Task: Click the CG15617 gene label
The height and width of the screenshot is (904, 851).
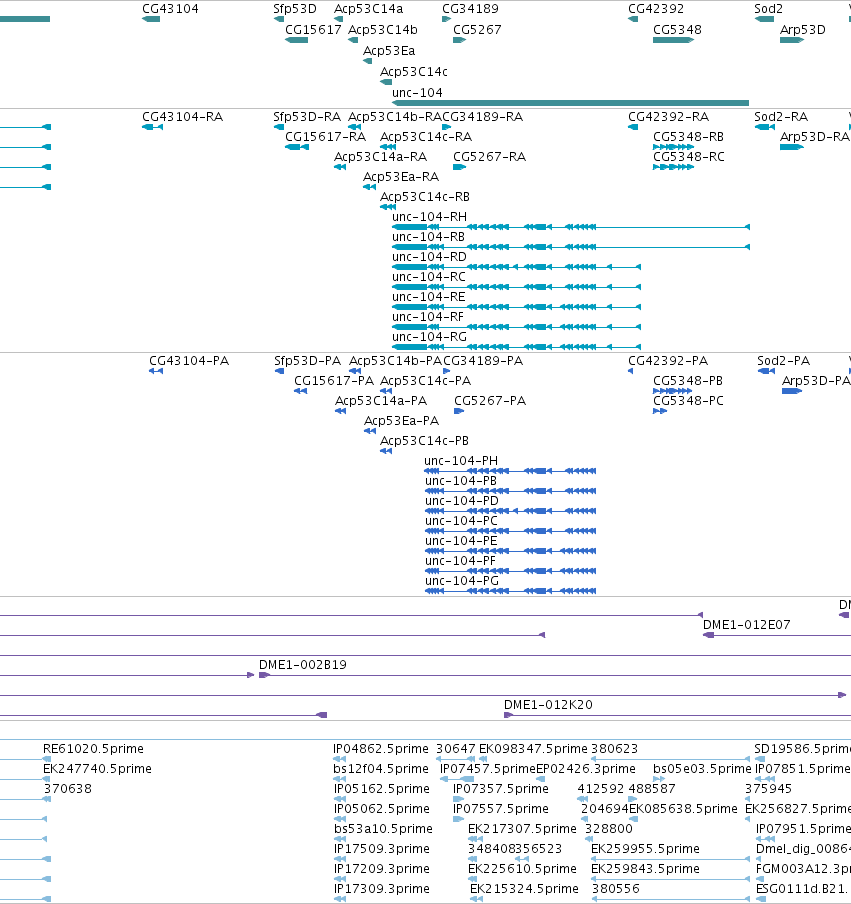Action: click(313, 29)
